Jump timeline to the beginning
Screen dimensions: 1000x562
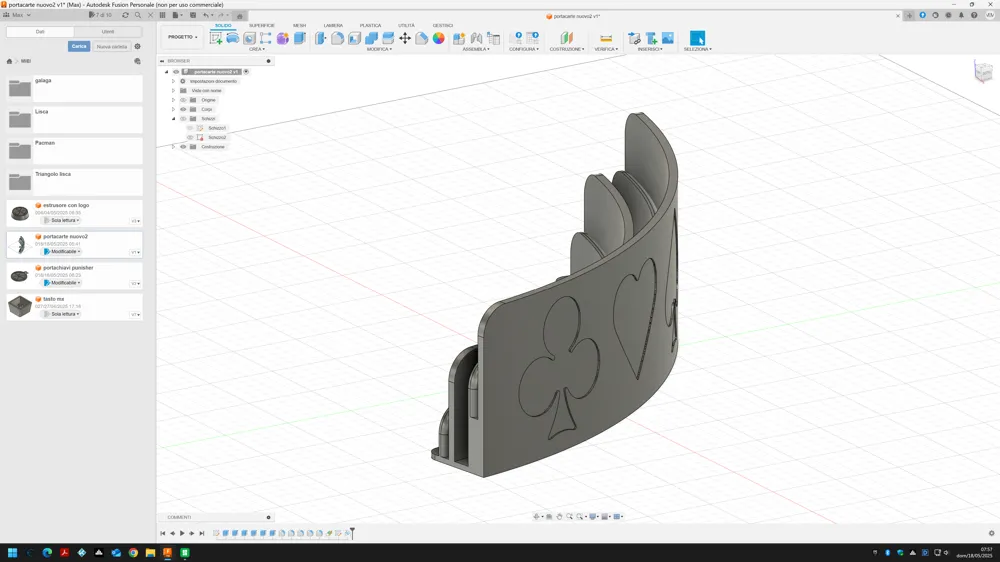[x=163, y=533]
